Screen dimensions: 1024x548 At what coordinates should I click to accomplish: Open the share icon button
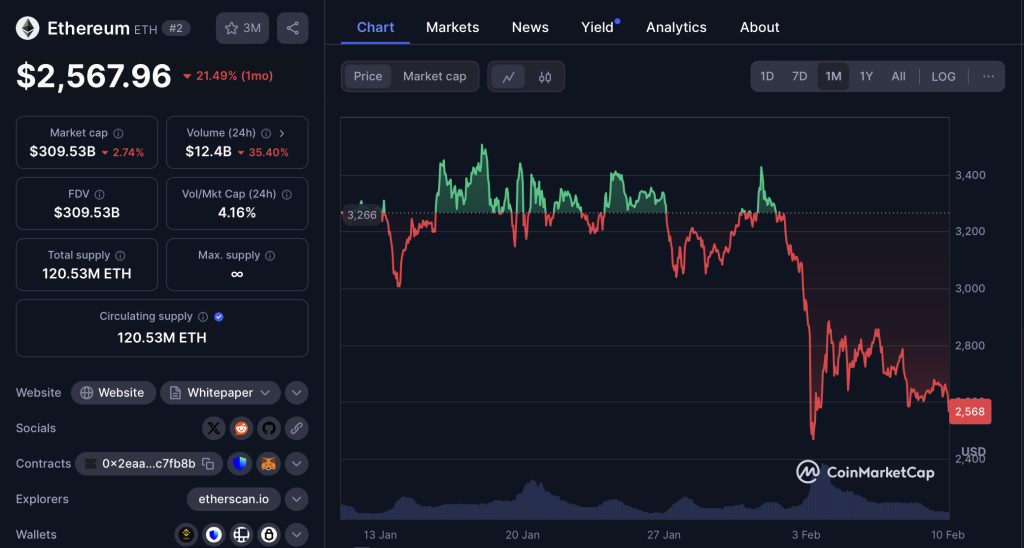293,28
